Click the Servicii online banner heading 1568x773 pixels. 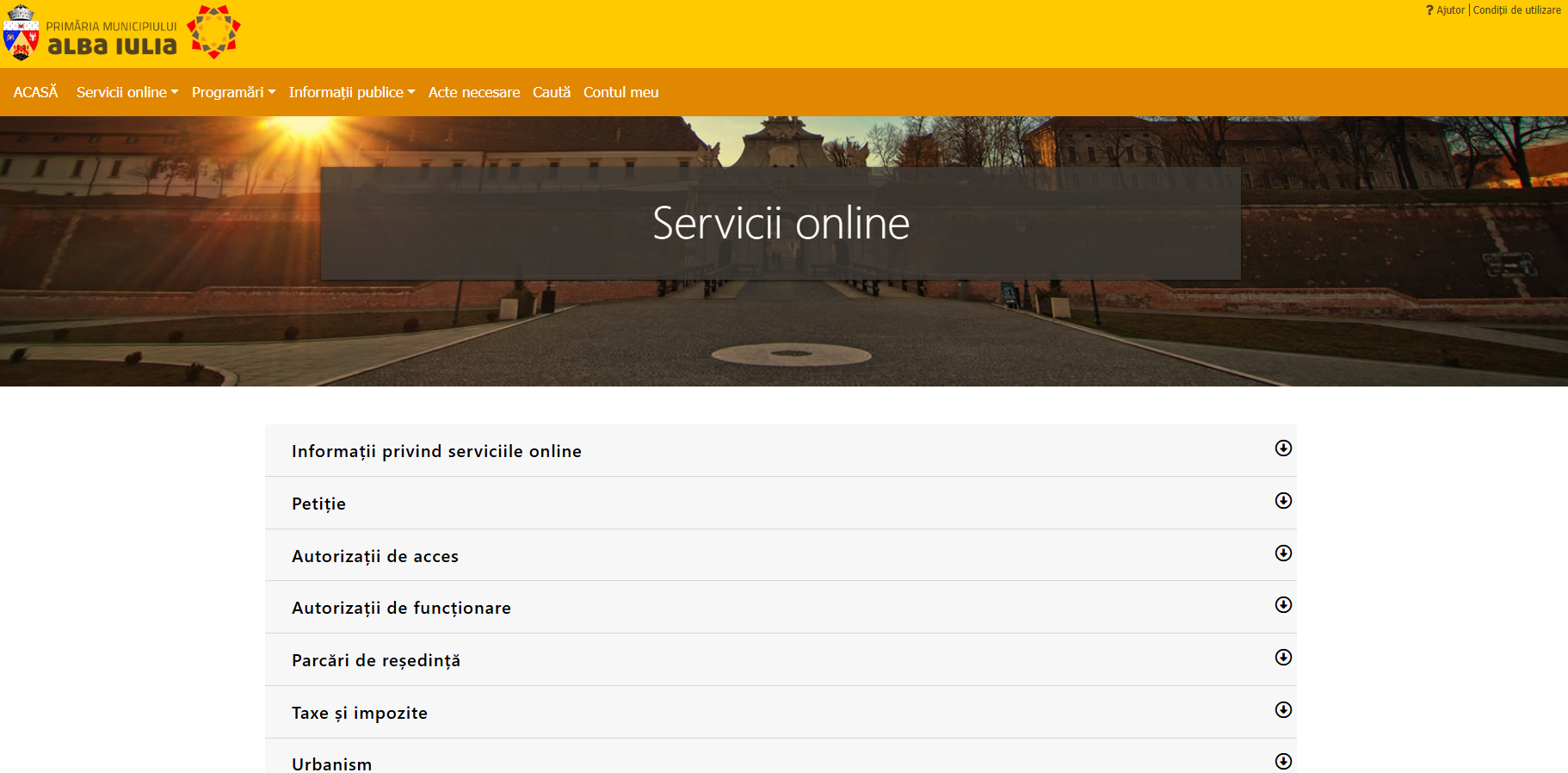coord(781,223)
